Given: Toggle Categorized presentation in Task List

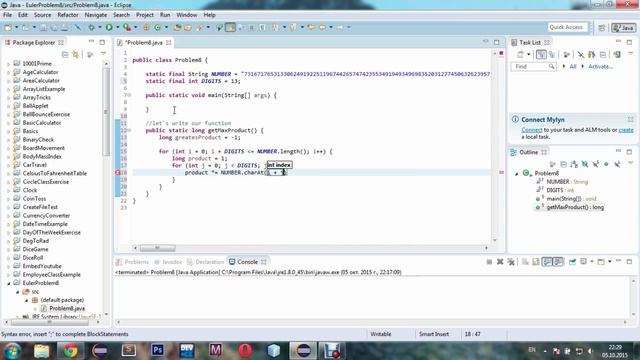Looking at the screenshot, I should click(541, 54).
